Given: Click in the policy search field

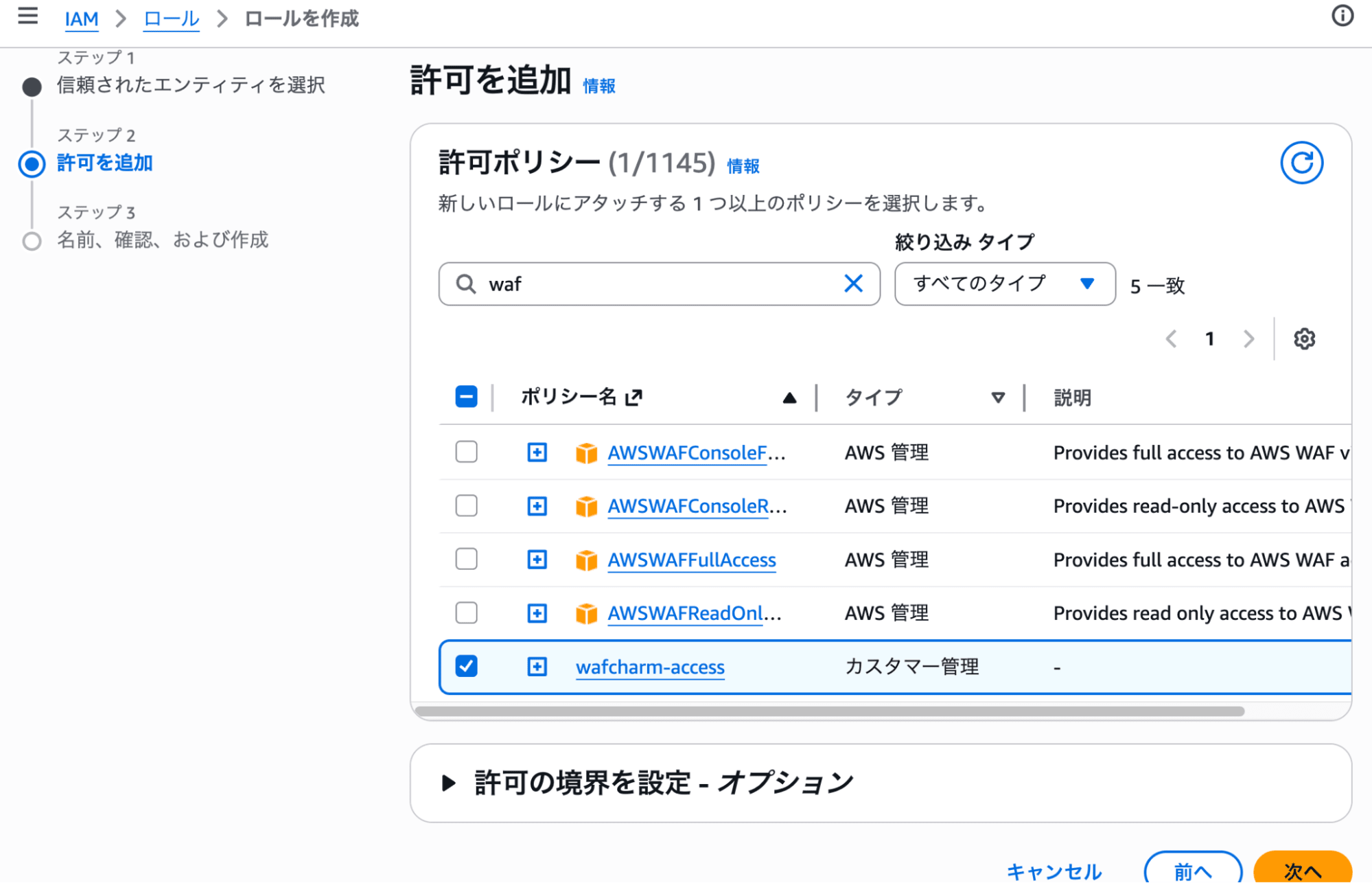Looking at the screenshot, I should click(x=659, y=284).
